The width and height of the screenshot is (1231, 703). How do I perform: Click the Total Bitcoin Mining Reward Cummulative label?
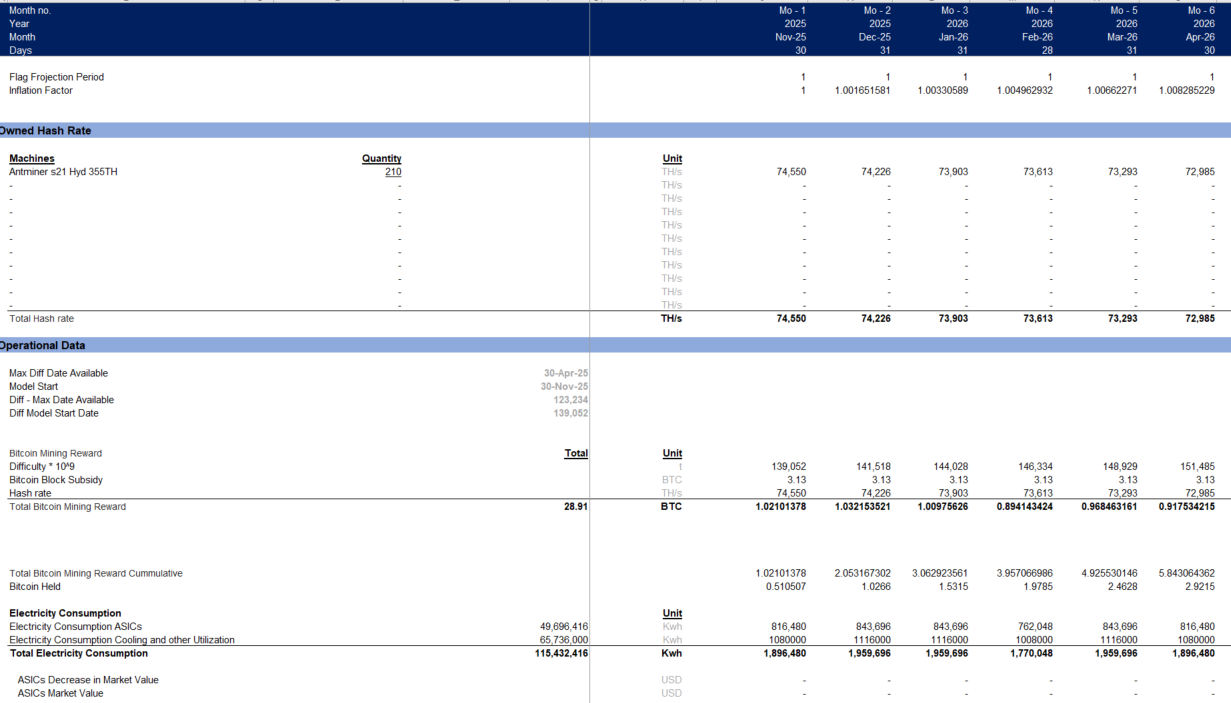click(96, 573)
